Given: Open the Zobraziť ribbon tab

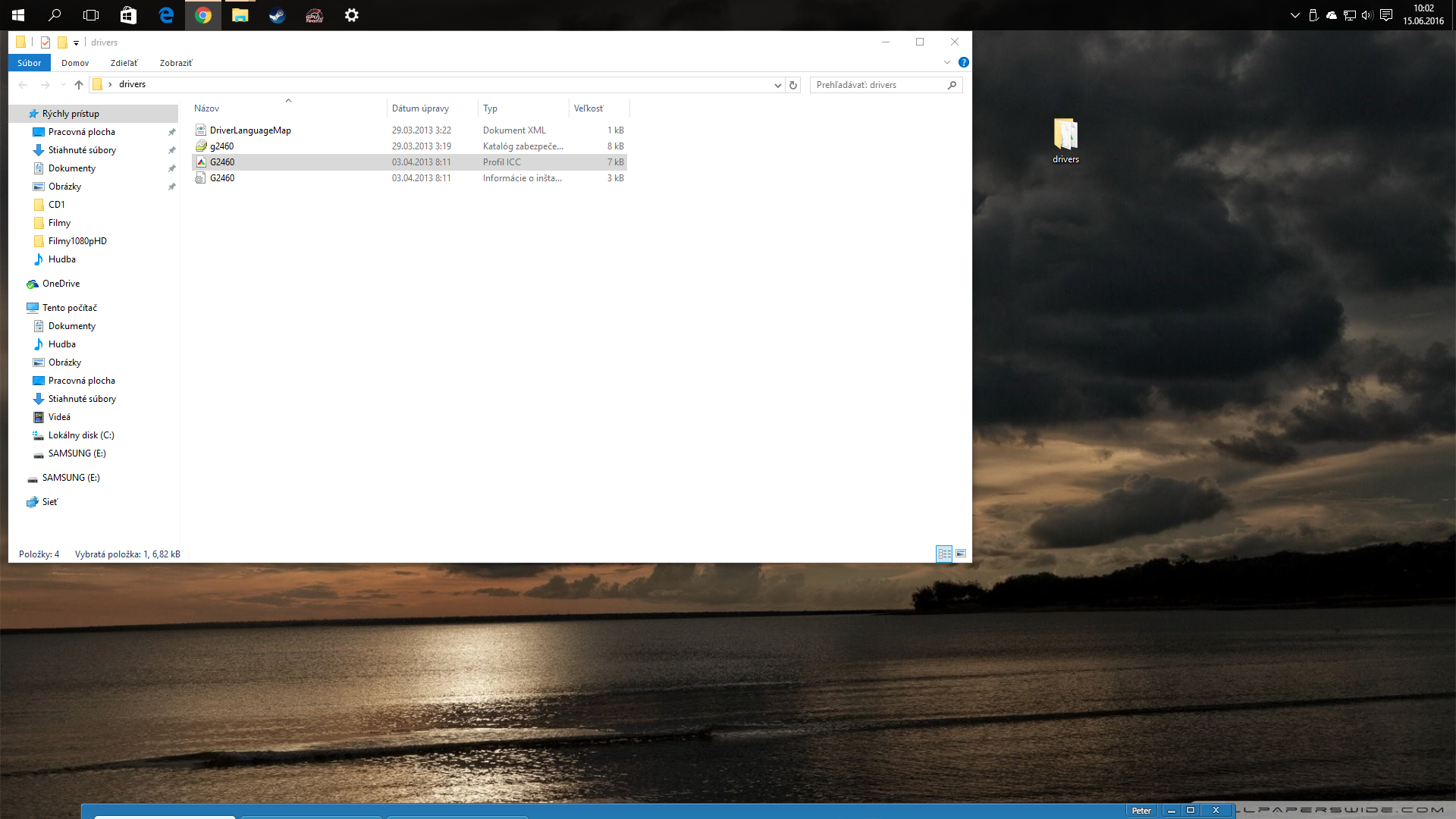Looking at the screenshot, I should point(176,63).
